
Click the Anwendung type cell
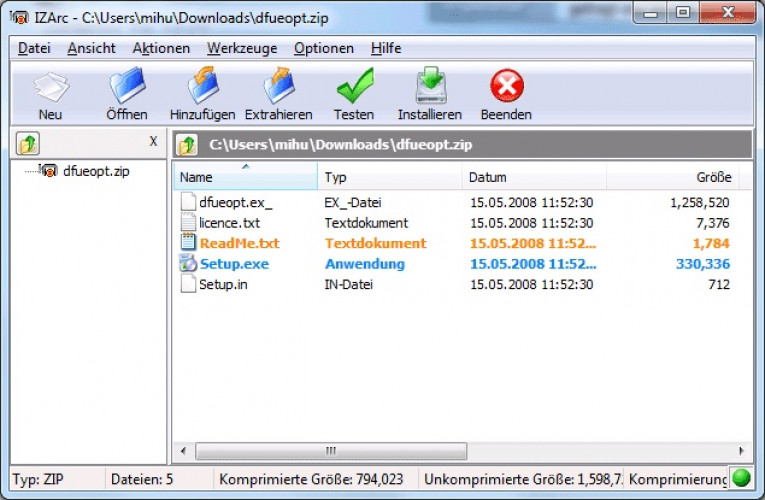[x=365, y=264]
